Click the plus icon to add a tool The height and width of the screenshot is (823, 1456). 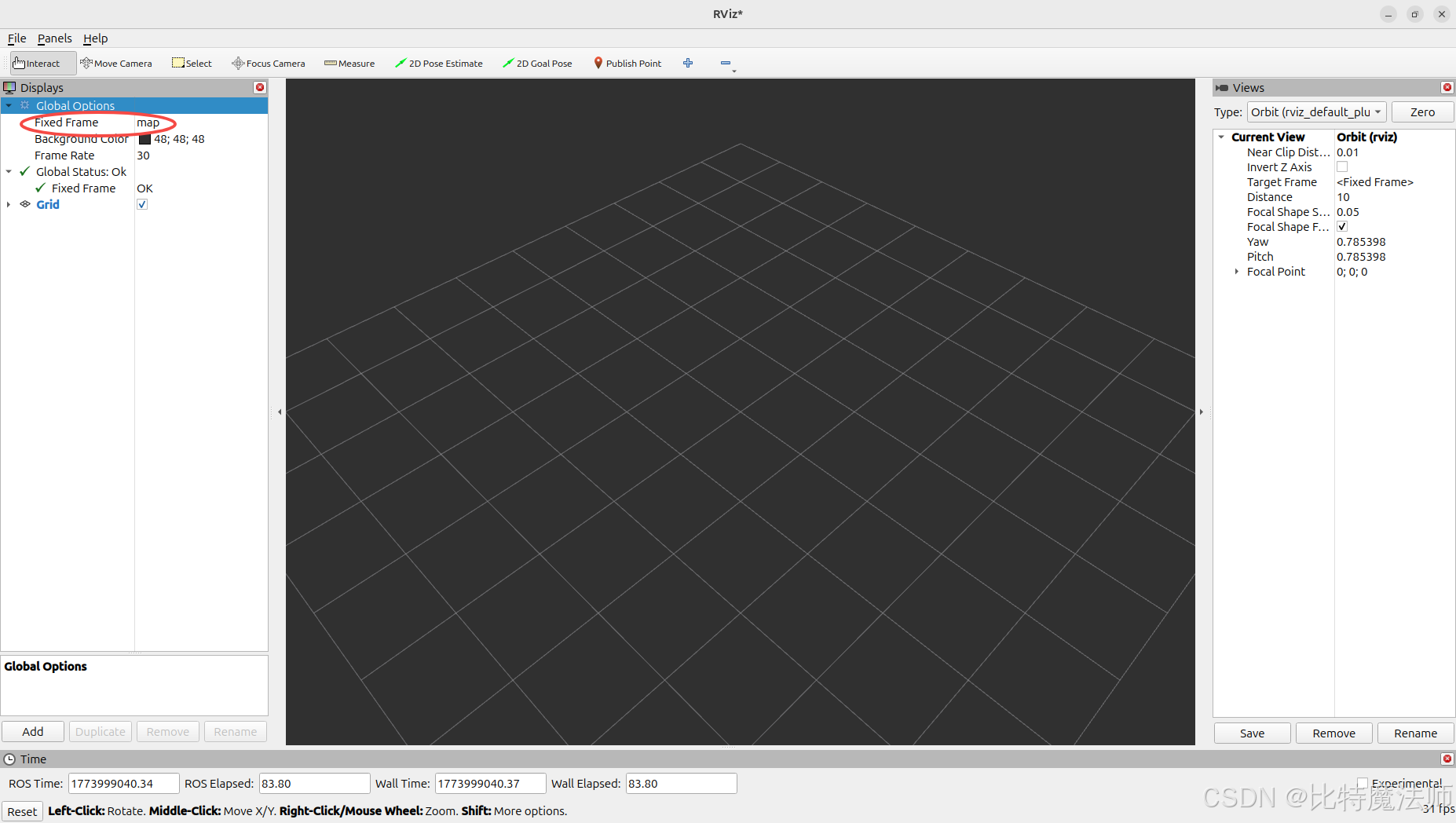coord(688,63)
